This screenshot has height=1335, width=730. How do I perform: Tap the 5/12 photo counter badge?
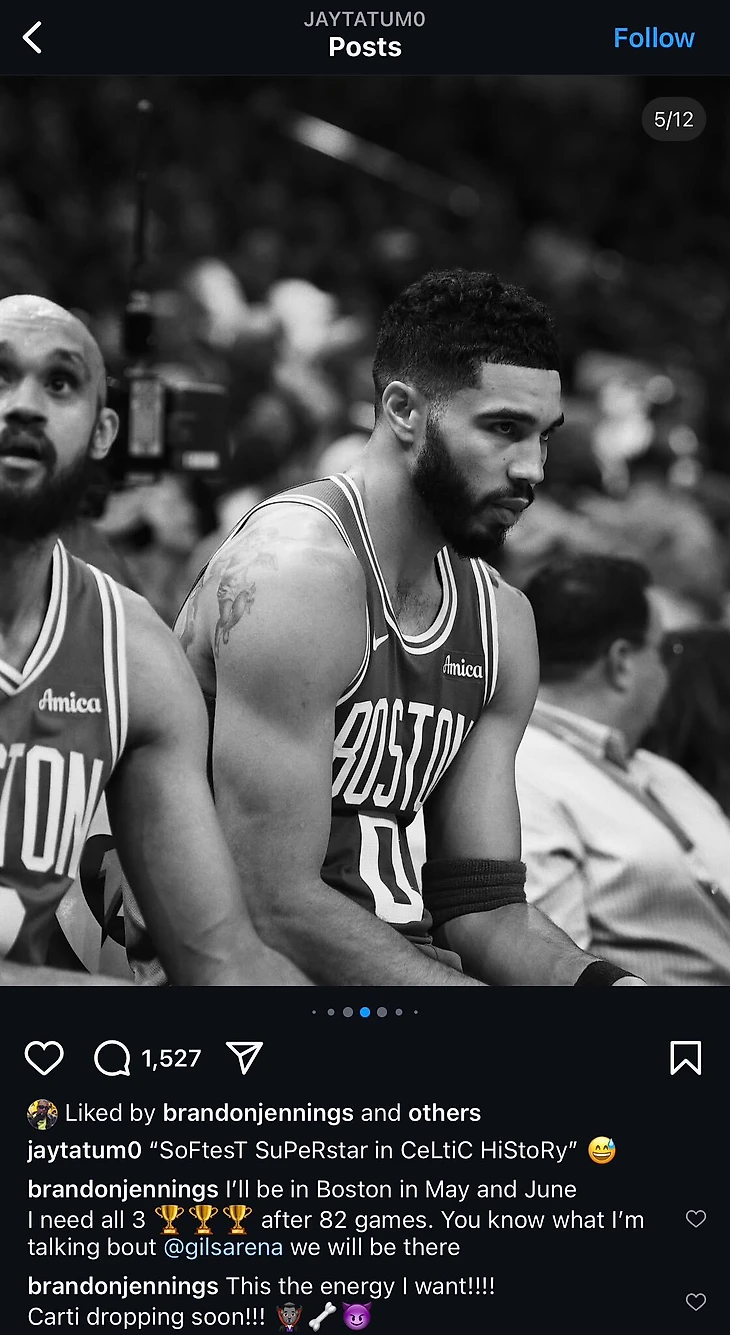click(x=673, y=120)
